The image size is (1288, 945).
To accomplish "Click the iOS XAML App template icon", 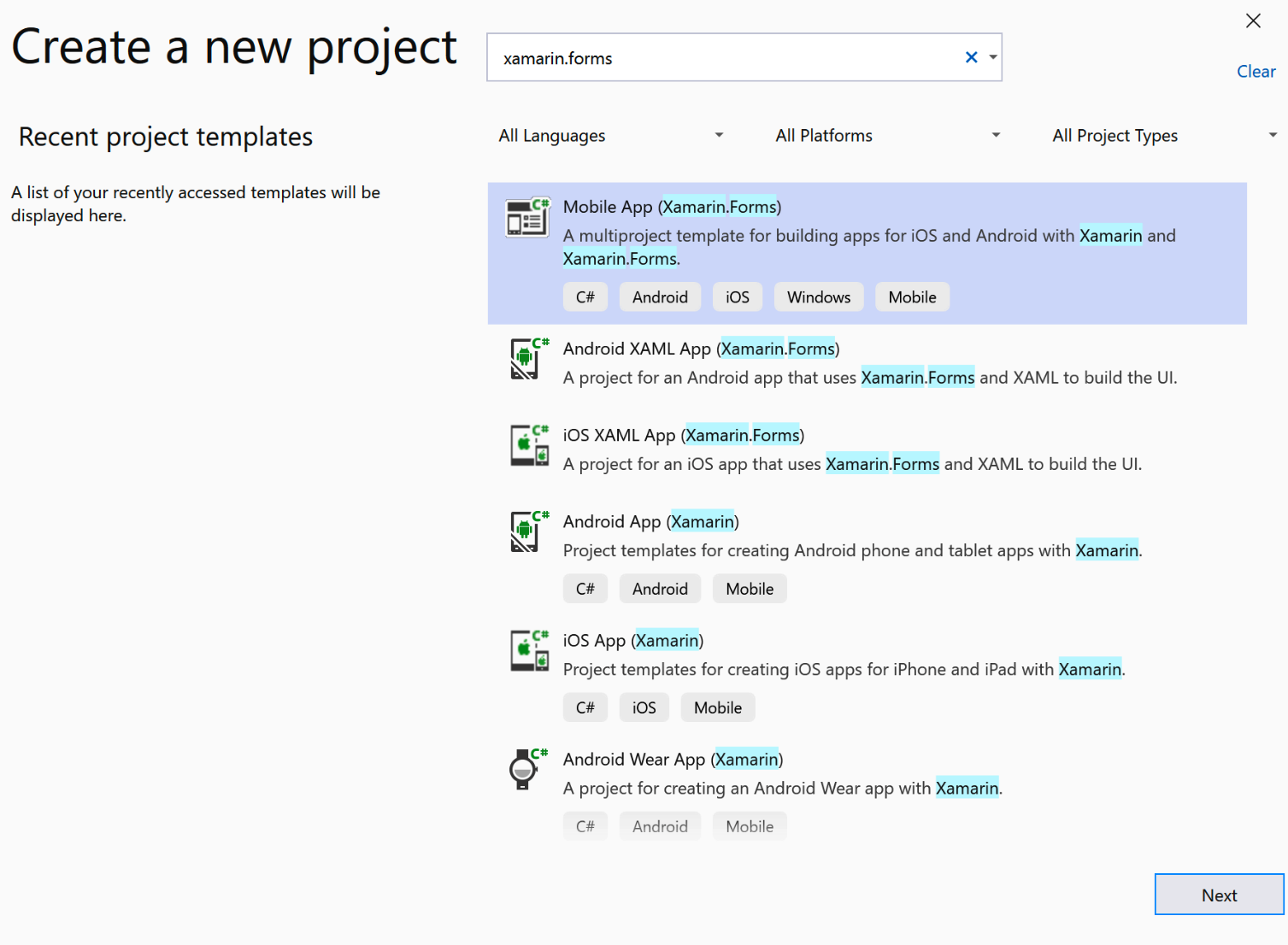I will pyautogui.click(x=529, y=445).
